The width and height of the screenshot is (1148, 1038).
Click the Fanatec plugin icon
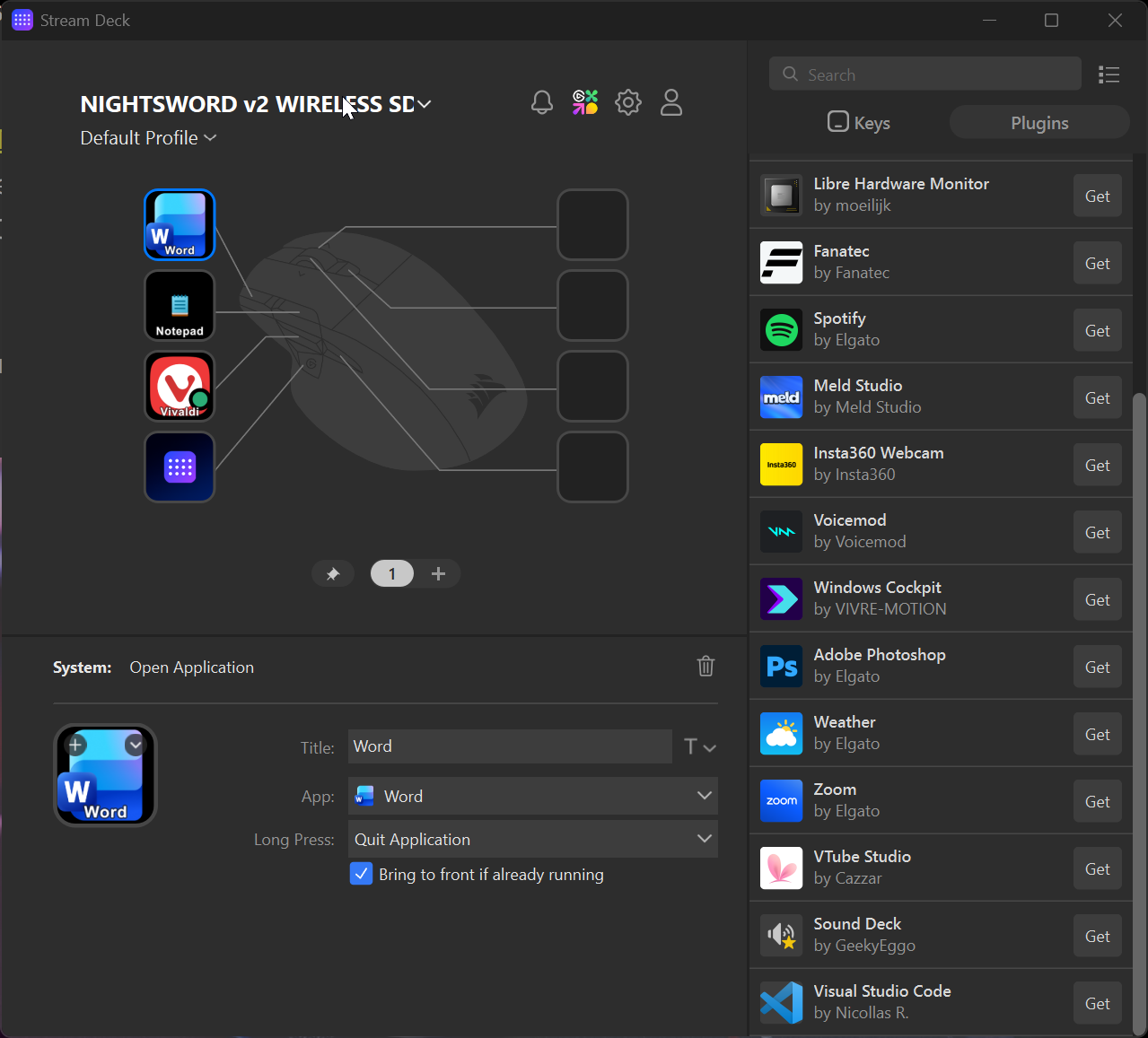click(x=782, y=263)
